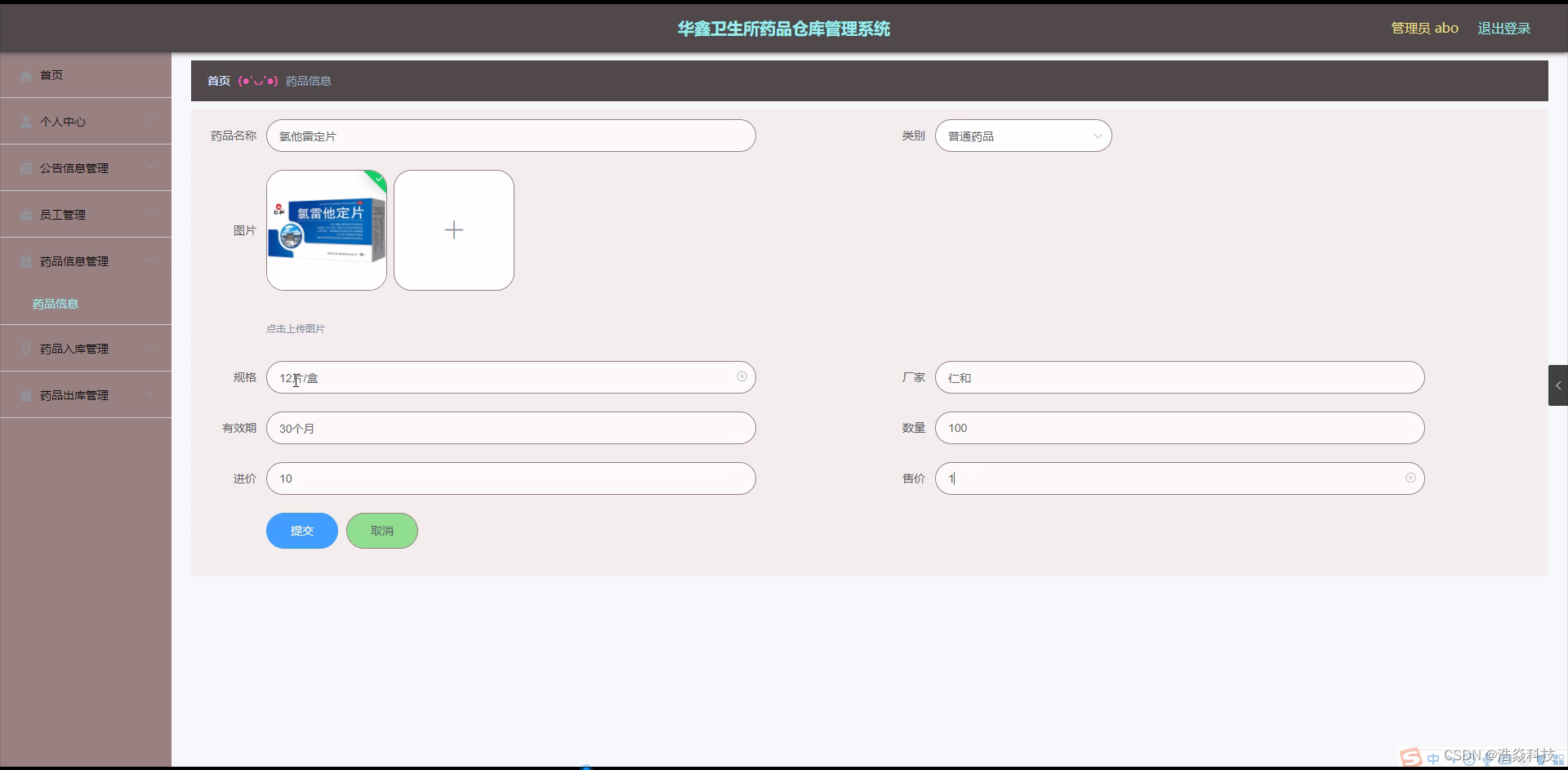Viewport: 1568px width, 770px height.
Task: Click the 个人中心 user icon
Action: coord(24,122)
